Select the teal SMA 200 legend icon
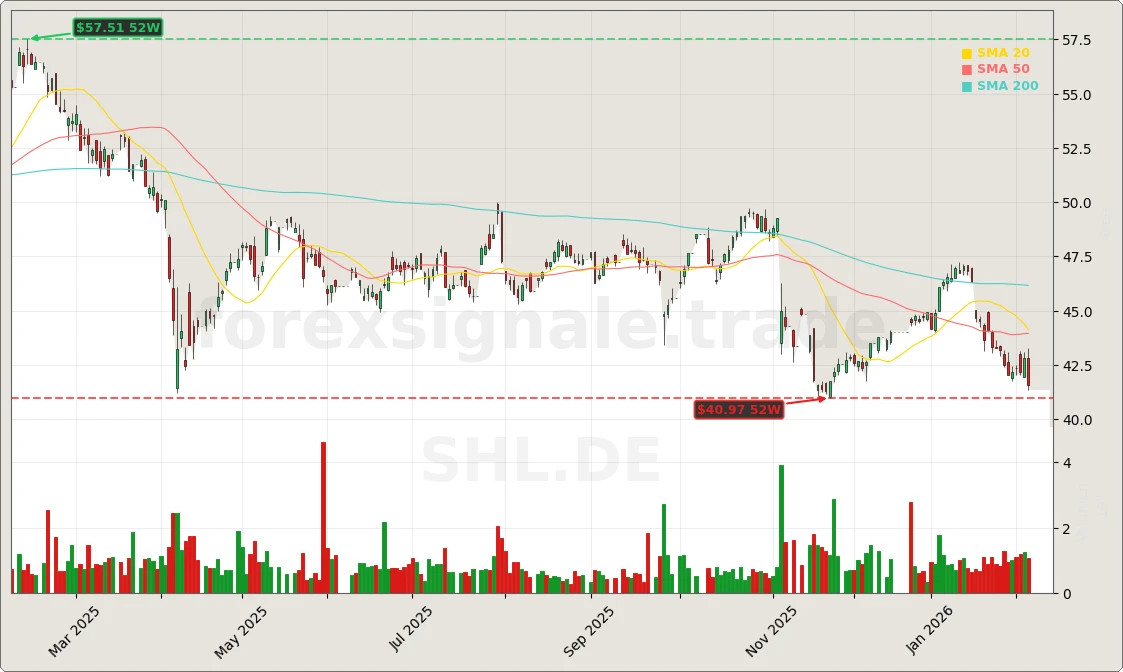 pos(965,86)
